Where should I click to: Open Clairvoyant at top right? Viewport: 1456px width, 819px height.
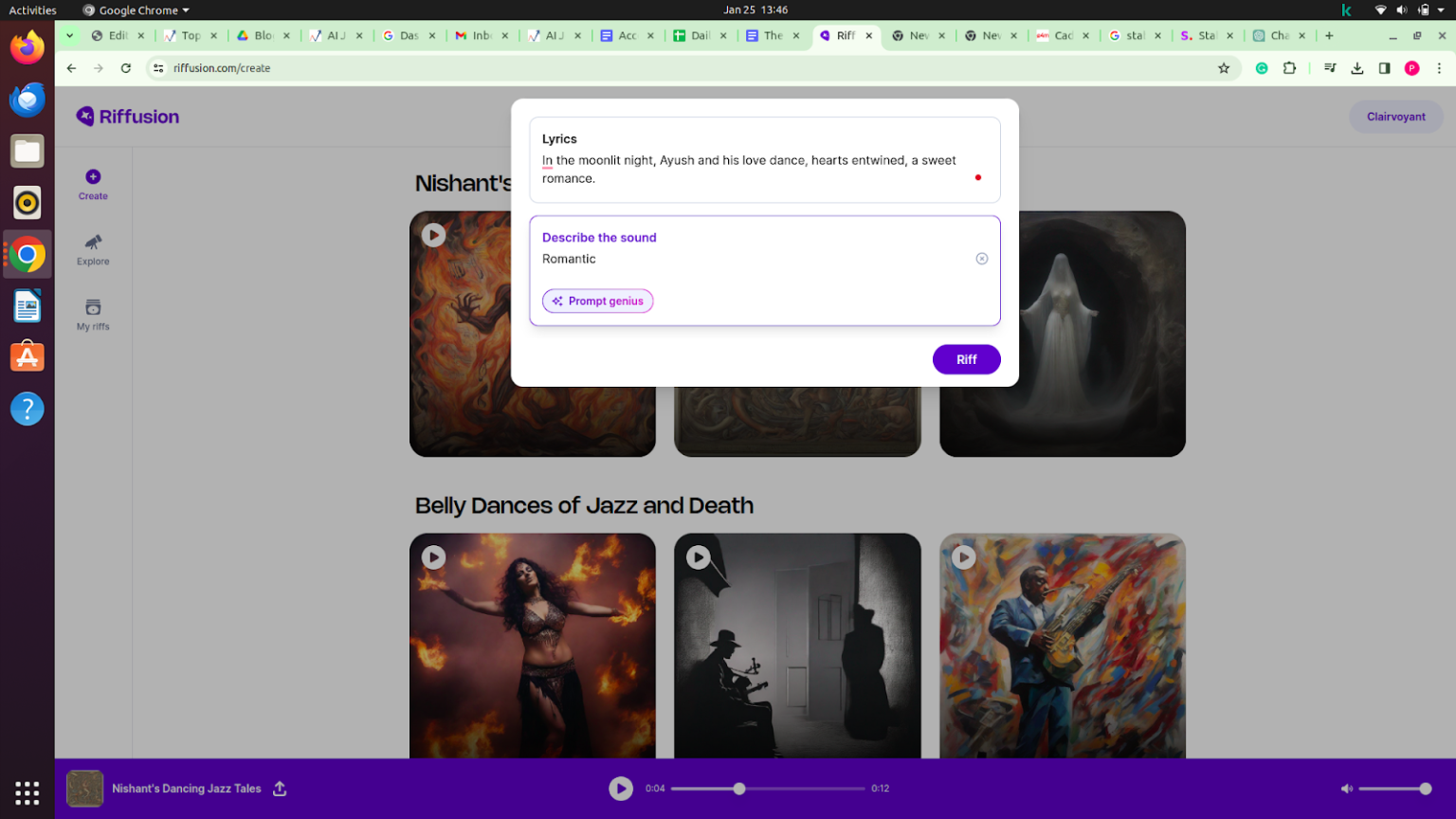click(1395, 116)
